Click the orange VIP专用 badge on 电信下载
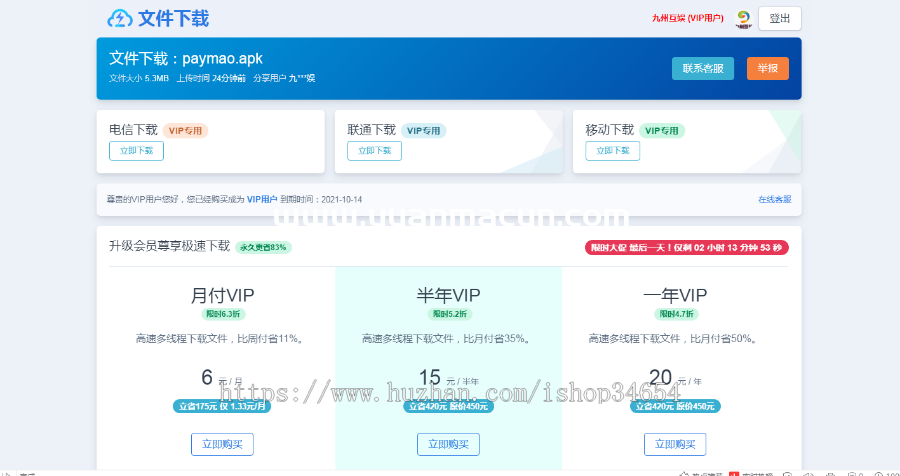Image resolution: width=900 pixels, height=476 pixels. point(186,130)
